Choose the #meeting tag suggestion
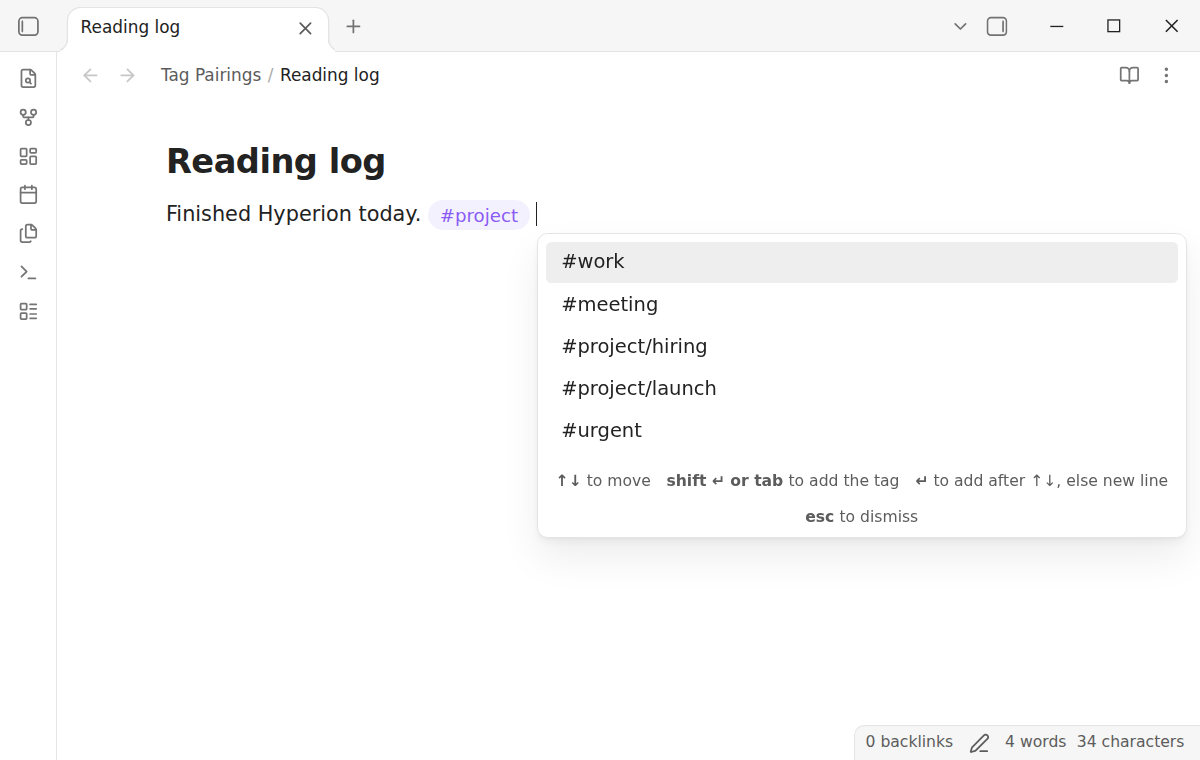1200x760 pixels. pos(862,304)
